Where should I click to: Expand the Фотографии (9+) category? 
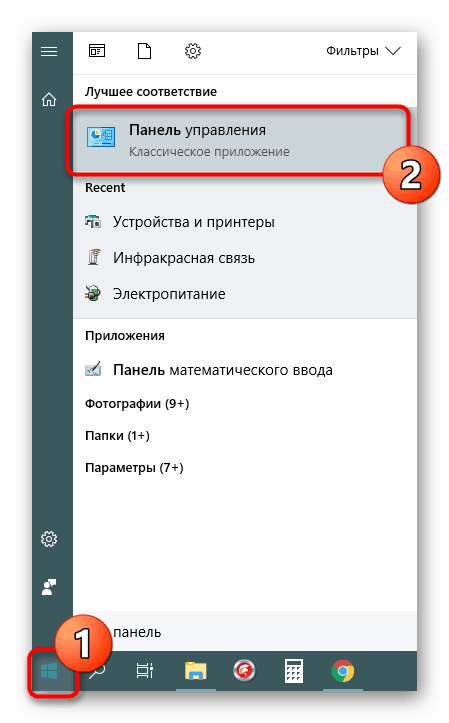click(137, 404)
